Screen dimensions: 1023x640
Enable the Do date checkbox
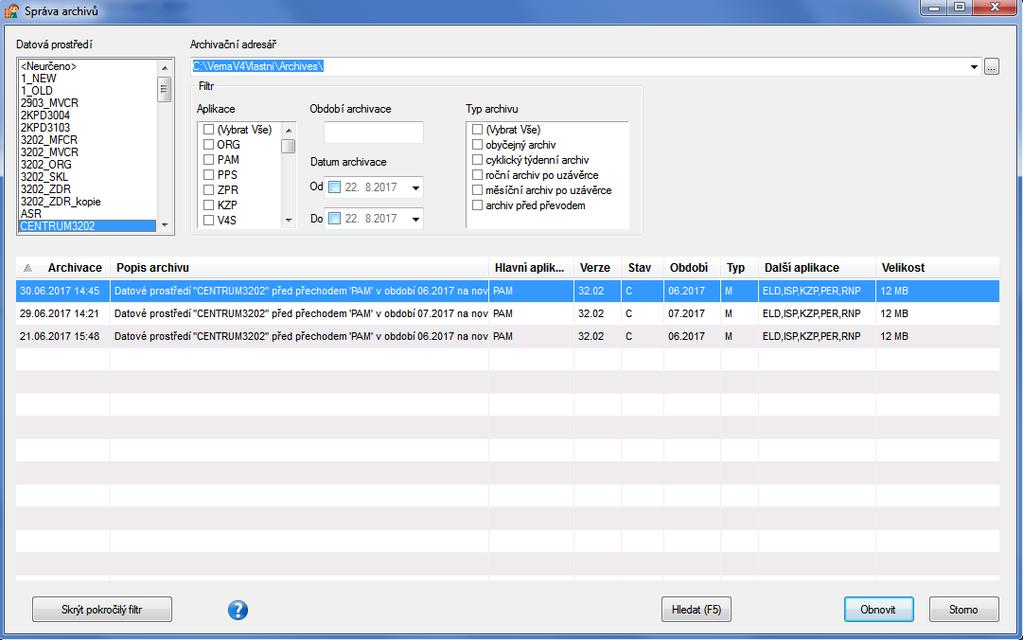(x=334, y=219)
